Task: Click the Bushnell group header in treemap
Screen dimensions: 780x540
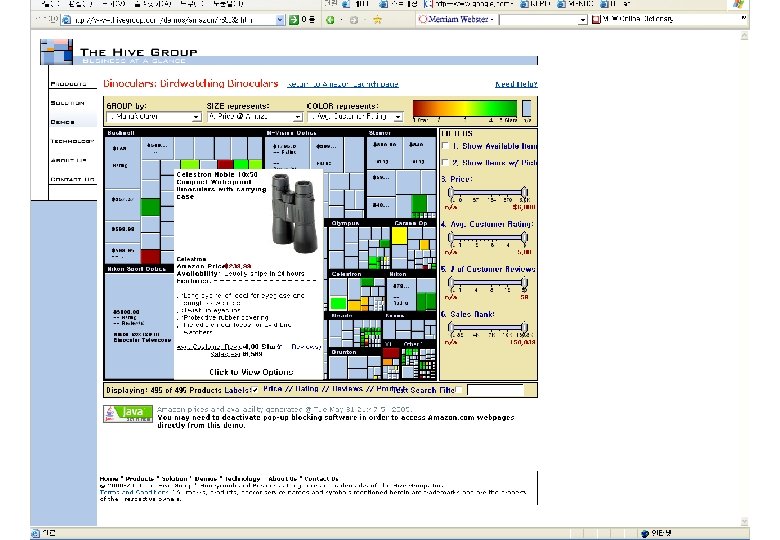Action: click(184, 133)
